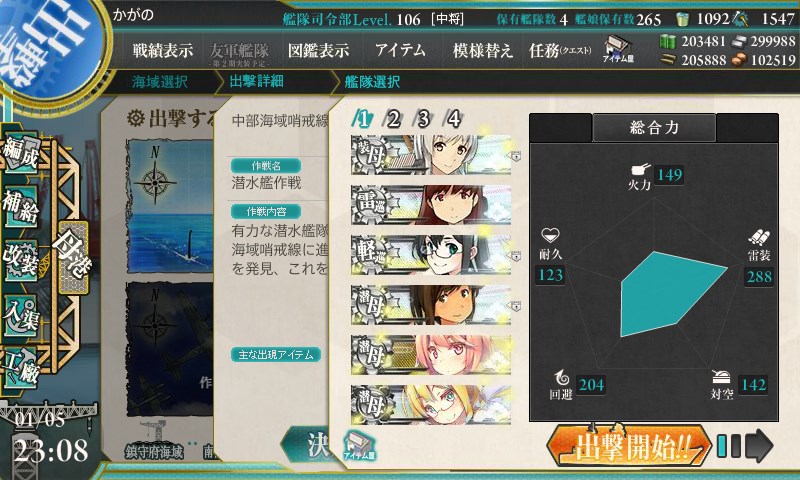Click the teal page indicator bar beside arrow
The width and height of the screenshot is (800, 480).
point(722,446)
